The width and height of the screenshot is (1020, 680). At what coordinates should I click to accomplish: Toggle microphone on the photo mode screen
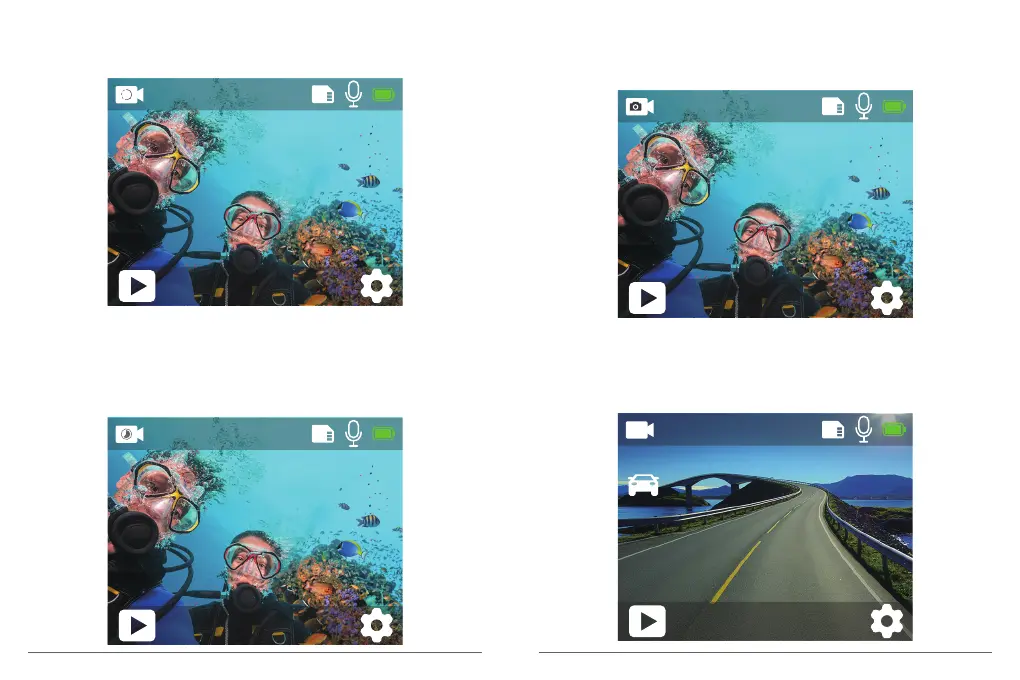point(864,106)
